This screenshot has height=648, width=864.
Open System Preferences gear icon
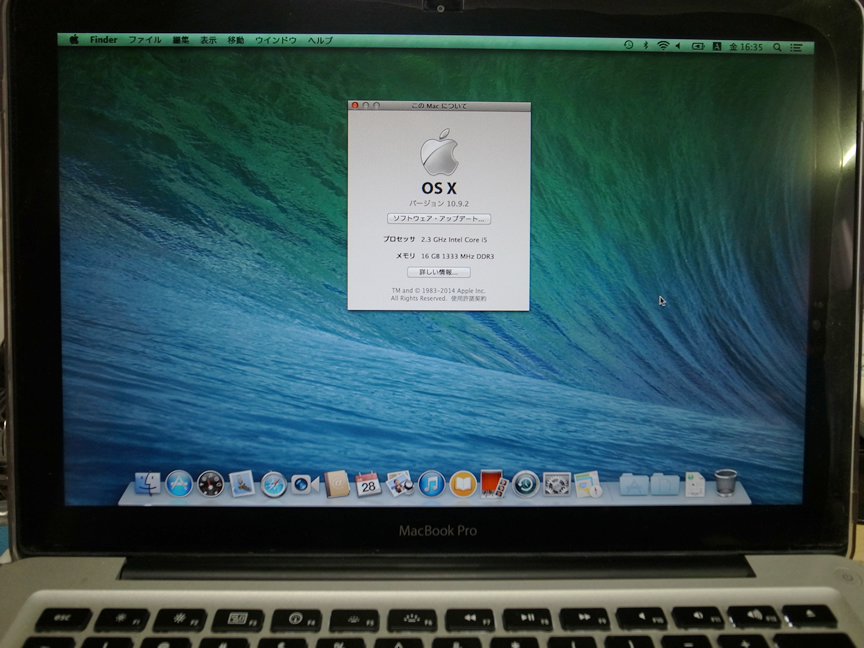click(x=557, y=485)
